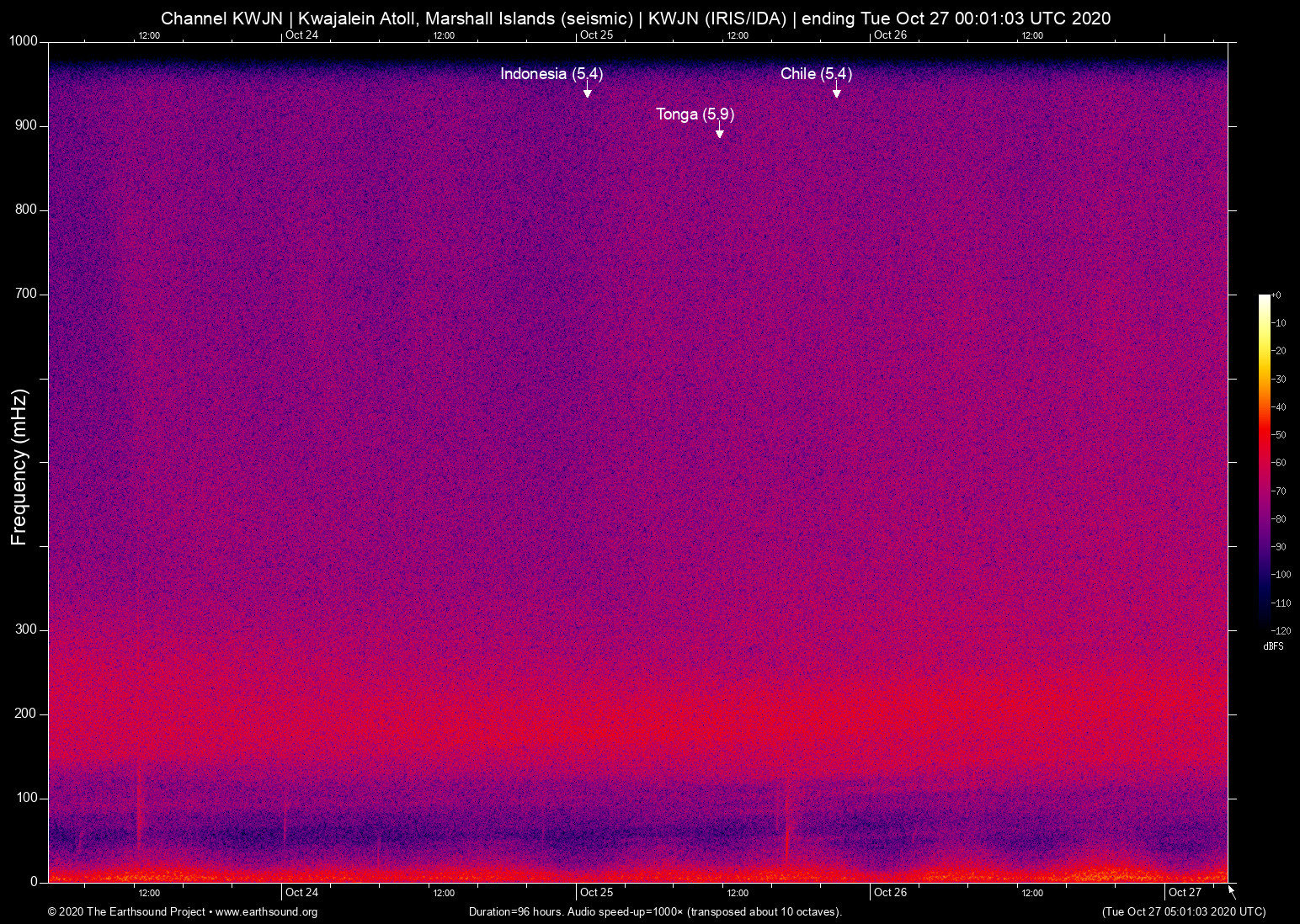The width and height of the screenshot is (1300, 924).
Task: Click the 200 frequency axis label
Action: point(26,714)
